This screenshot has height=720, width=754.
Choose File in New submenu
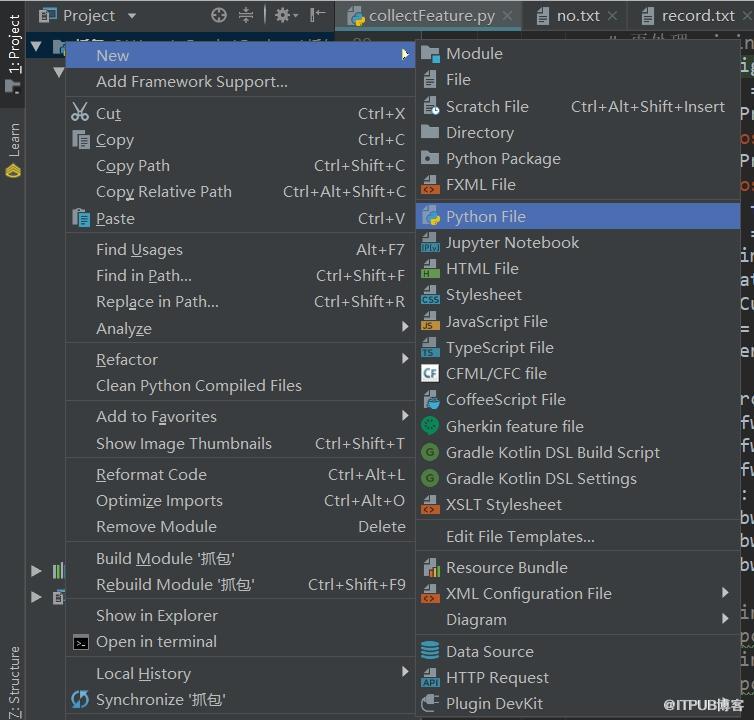[578, 79]
